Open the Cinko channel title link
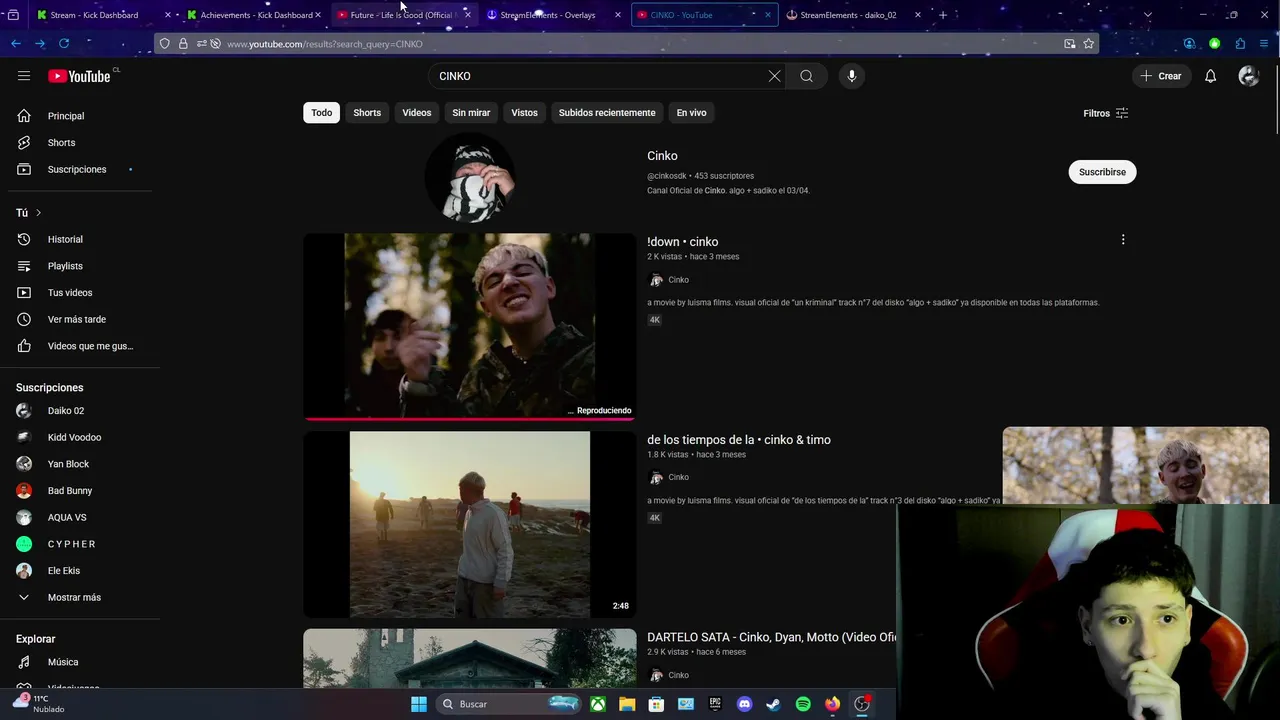The width and height of the screenshot is (1280, 720). [x=662, y=156]
